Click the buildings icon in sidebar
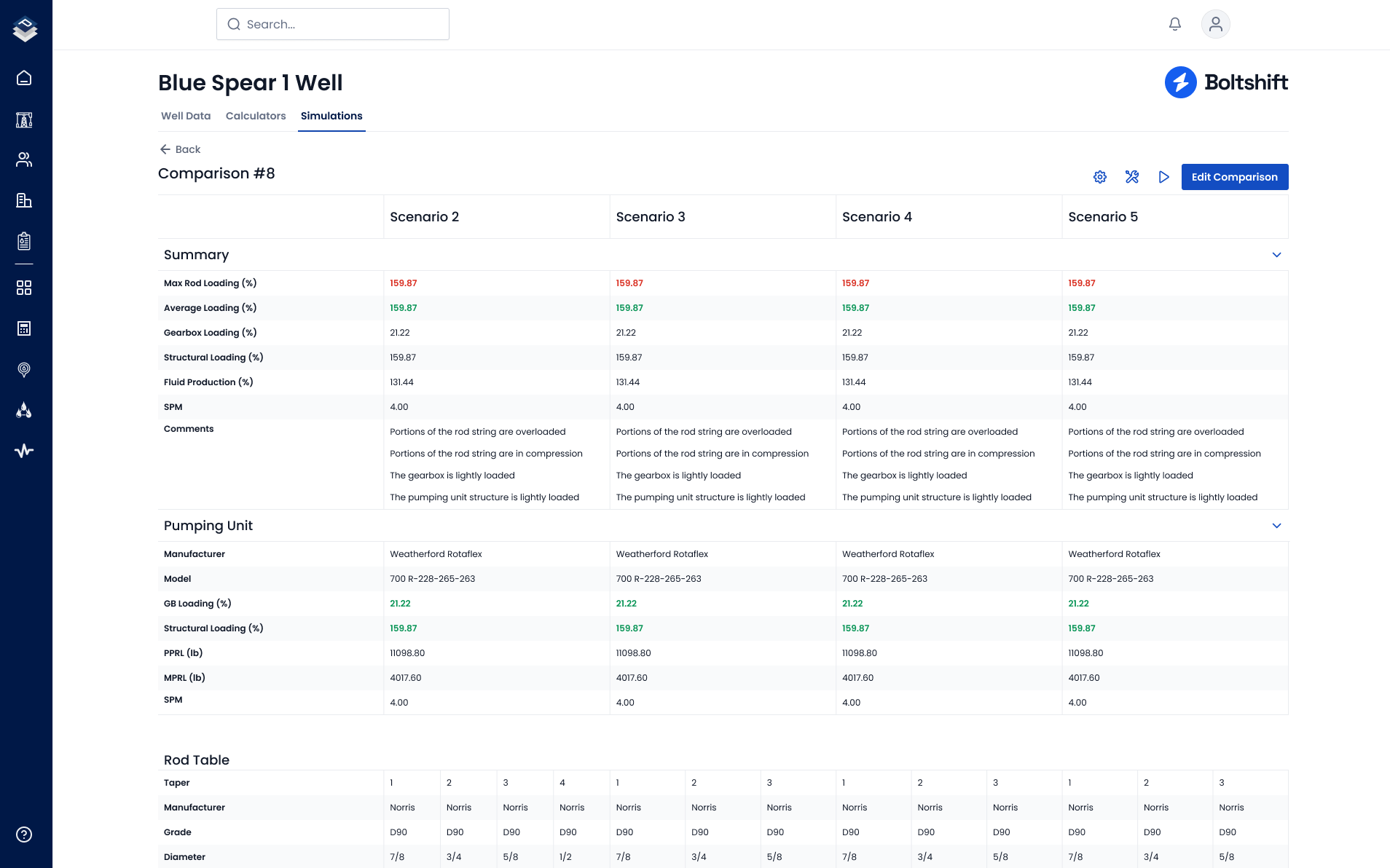The height and width of the screenshot is (868, 1390). click(x=24, y=200)
